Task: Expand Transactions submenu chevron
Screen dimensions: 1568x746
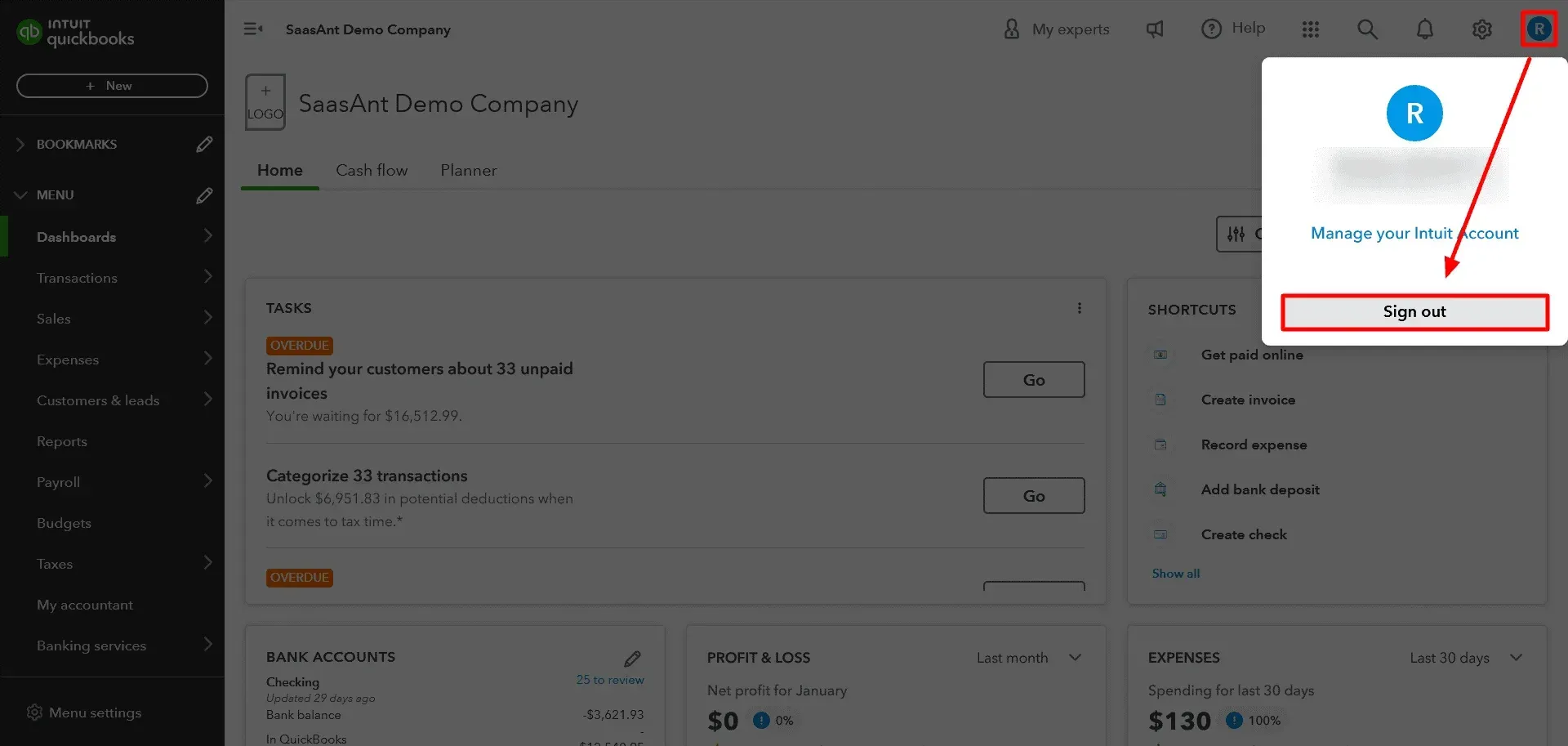Action: pyautogui.click(x=208, y=277)
